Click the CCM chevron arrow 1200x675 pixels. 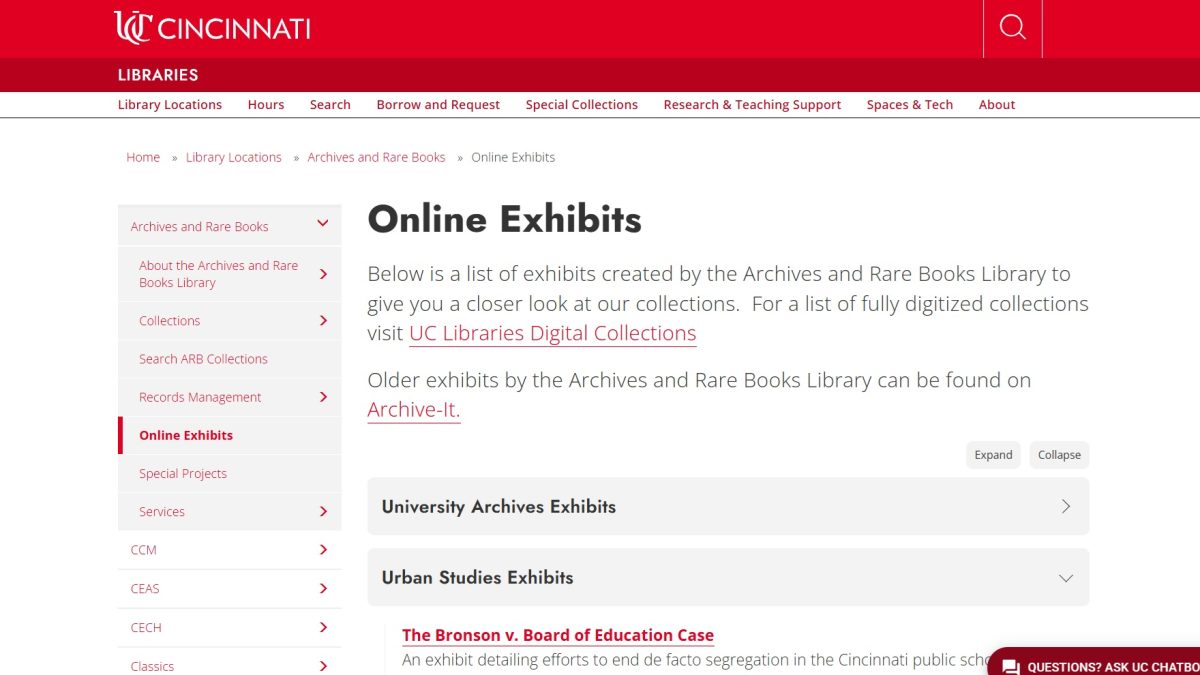[x=323, y=549]
